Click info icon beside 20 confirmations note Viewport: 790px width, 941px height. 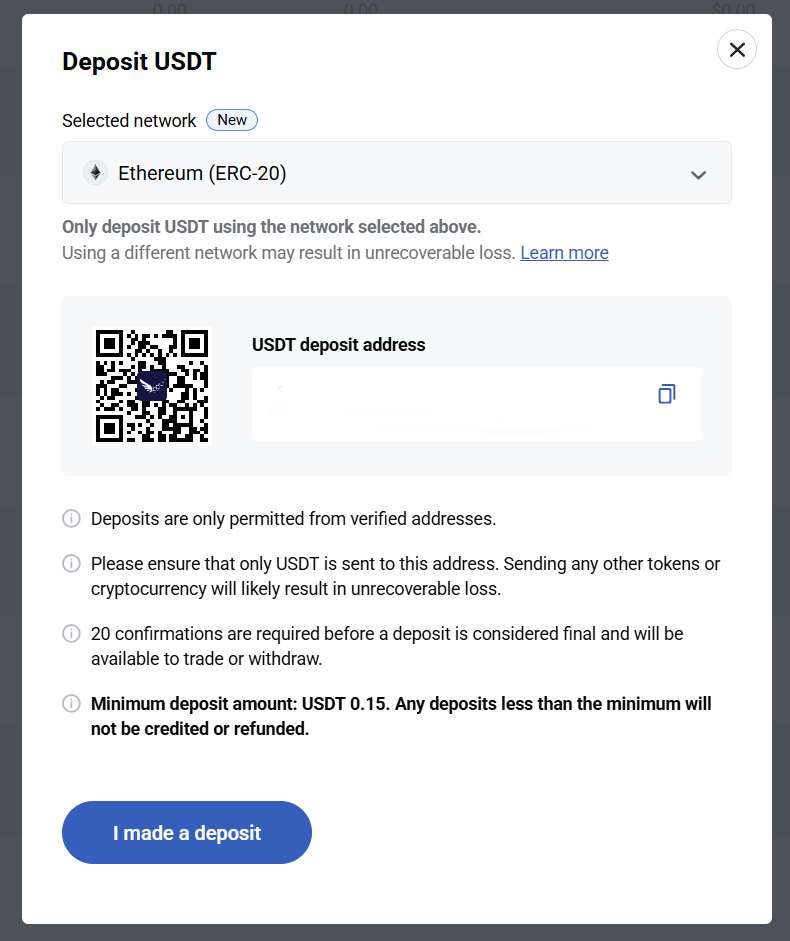(71, 634)
